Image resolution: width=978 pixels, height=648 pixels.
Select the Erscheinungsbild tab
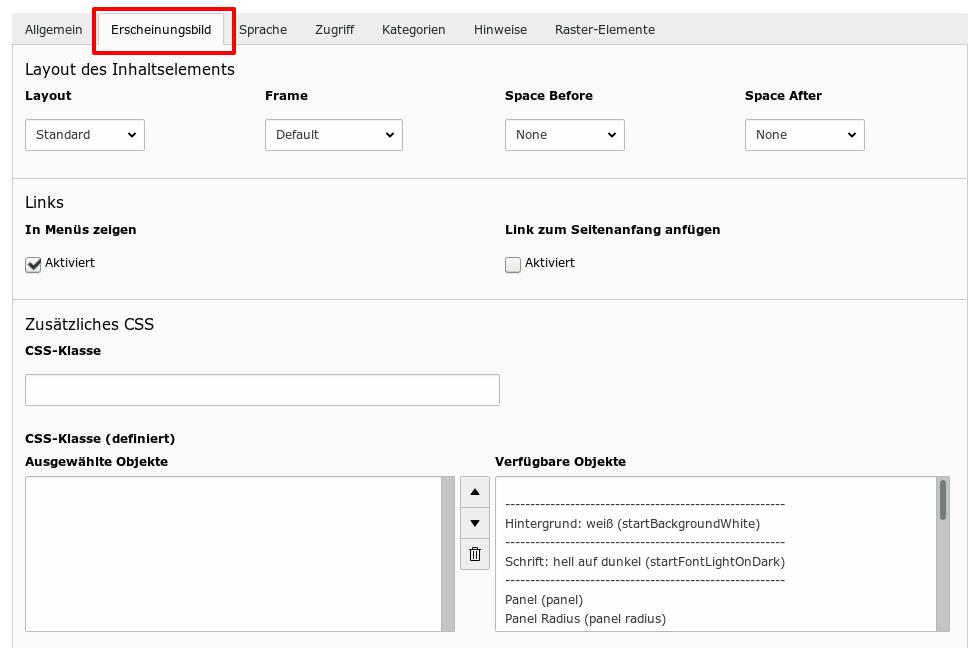click(x=161, y=29)
